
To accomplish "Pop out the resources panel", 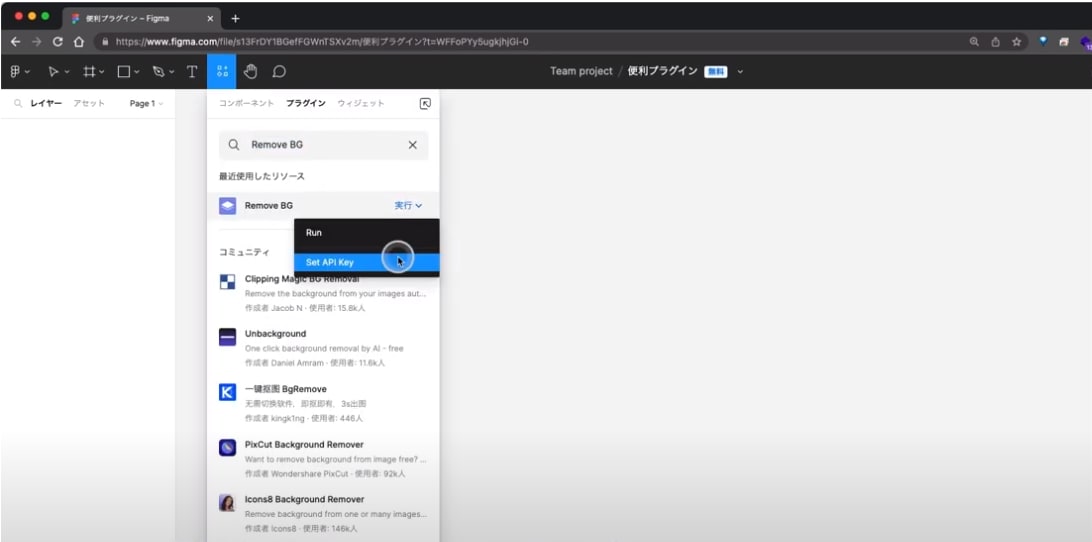I will (x=425, y=104).
